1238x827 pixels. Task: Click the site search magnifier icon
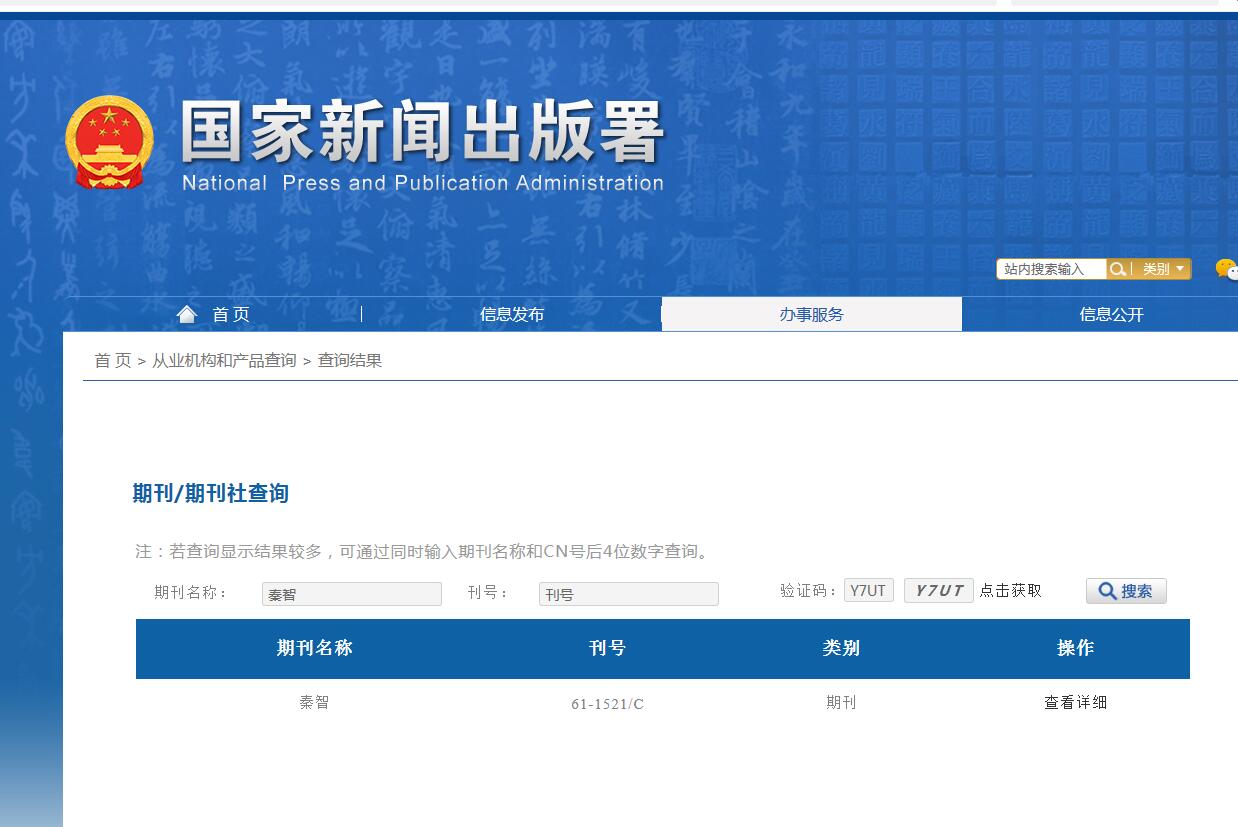pos(1117,269)
